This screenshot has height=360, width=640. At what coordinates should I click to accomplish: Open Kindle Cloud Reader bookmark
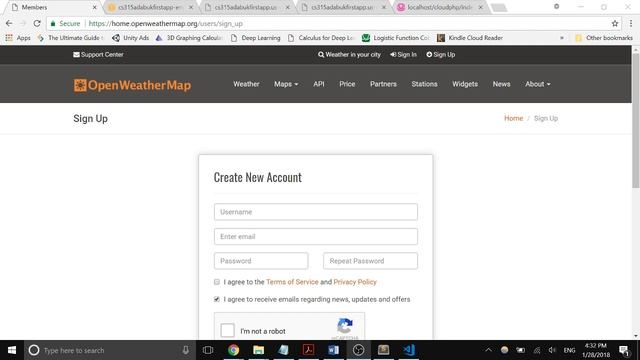click(470, 38)
